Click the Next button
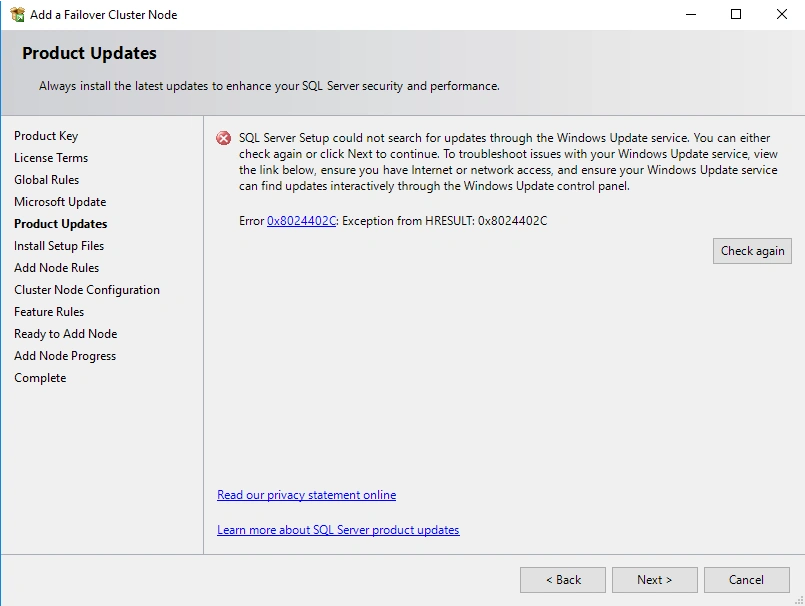805x606 pixels. coord(655,580)
